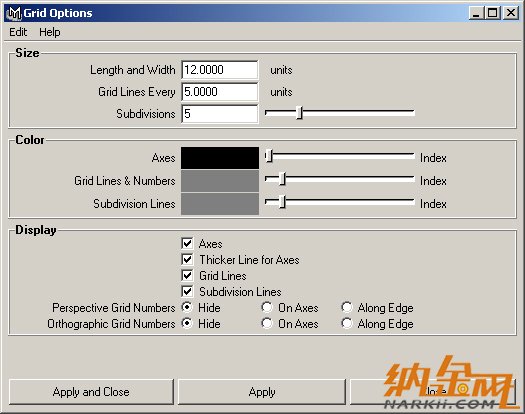Close the Grid Options window via X
The image size is (525, 414).
tap(511, 13)
